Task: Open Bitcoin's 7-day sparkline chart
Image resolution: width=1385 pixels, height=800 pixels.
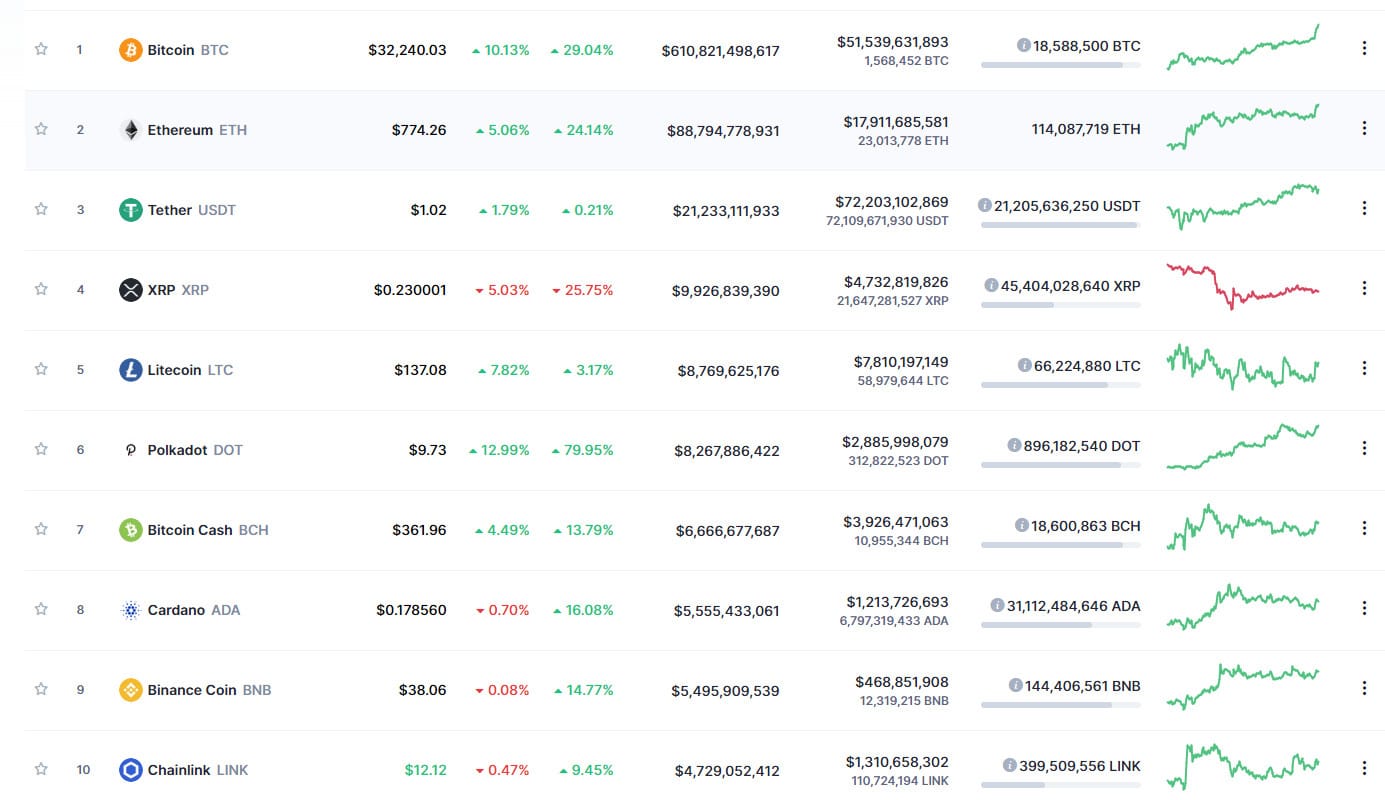Action: [1243, 47]
